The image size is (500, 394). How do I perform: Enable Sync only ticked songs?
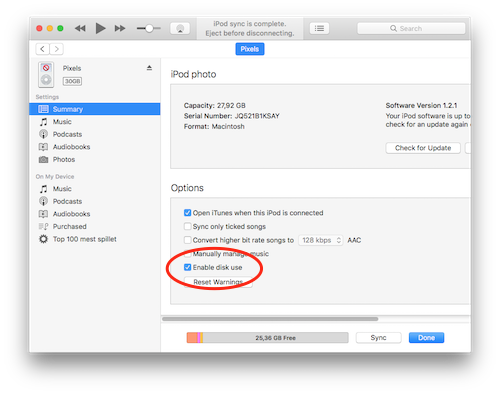pos(188,226)
